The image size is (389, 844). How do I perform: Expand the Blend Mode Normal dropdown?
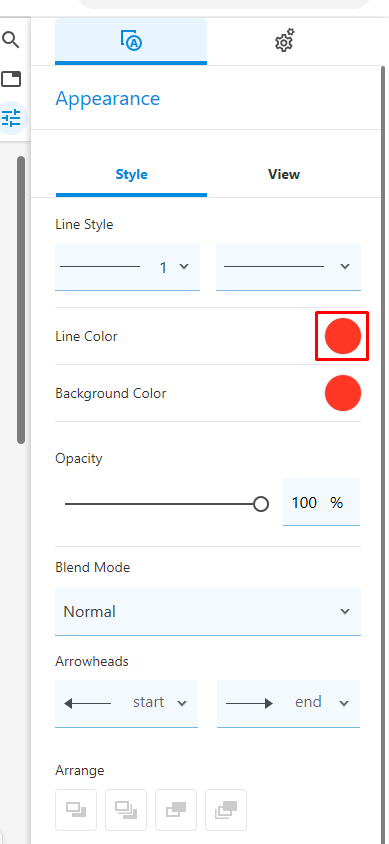tap(208, 611)
